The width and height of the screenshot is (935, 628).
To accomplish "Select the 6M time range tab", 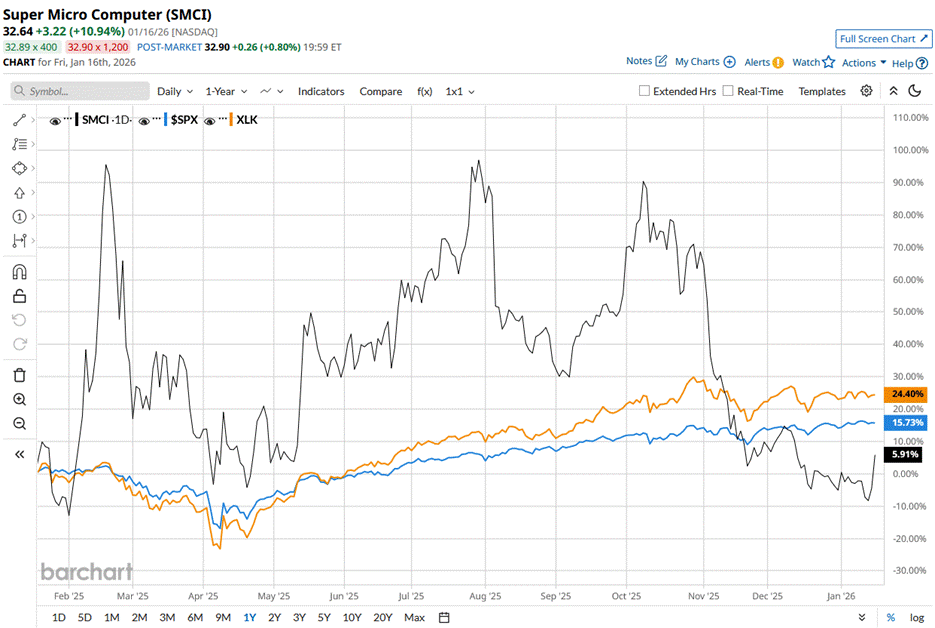I will coord(195,617).
